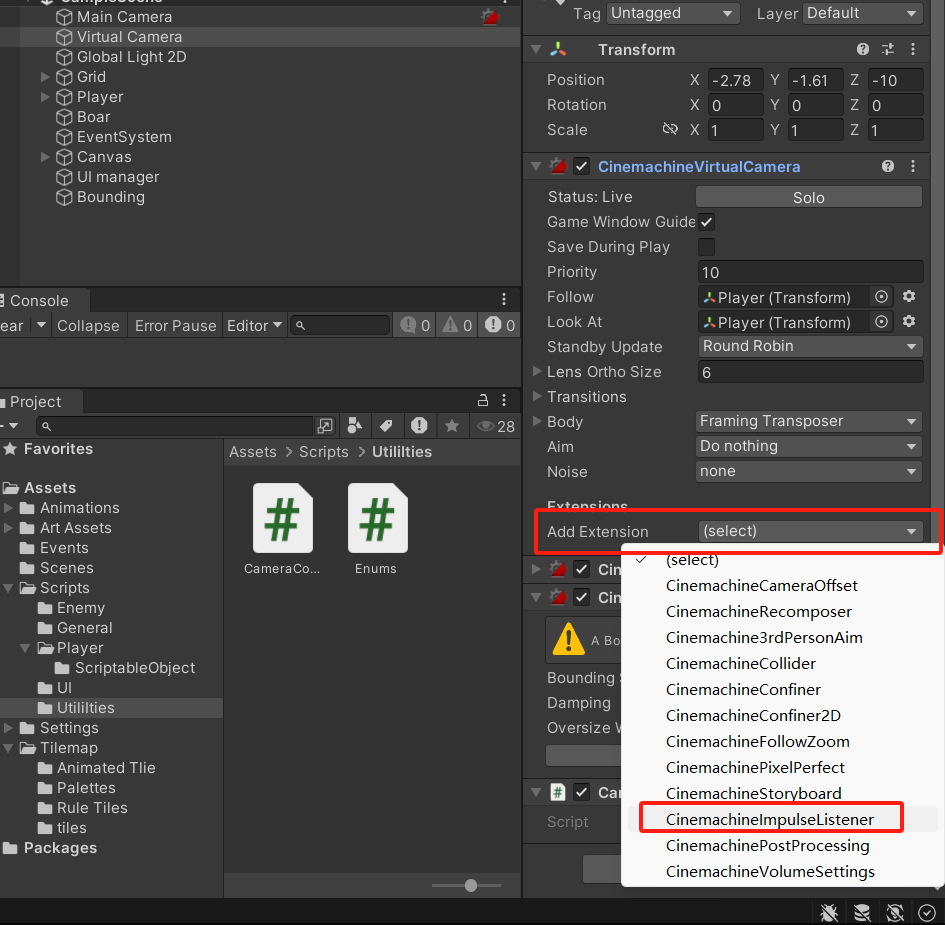
Task: Open Aim Do nothing dropdown
Action: click(x=809, y=446)
